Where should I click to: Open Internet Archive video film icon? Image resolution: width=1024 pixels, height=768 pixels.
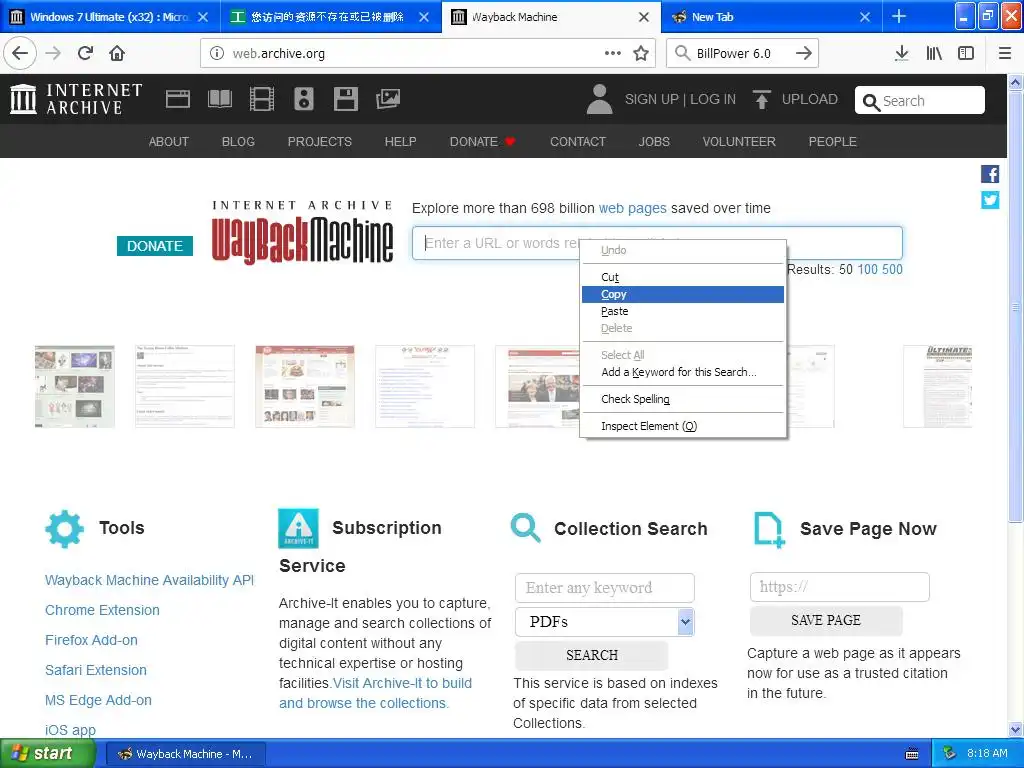coord(262,99)
